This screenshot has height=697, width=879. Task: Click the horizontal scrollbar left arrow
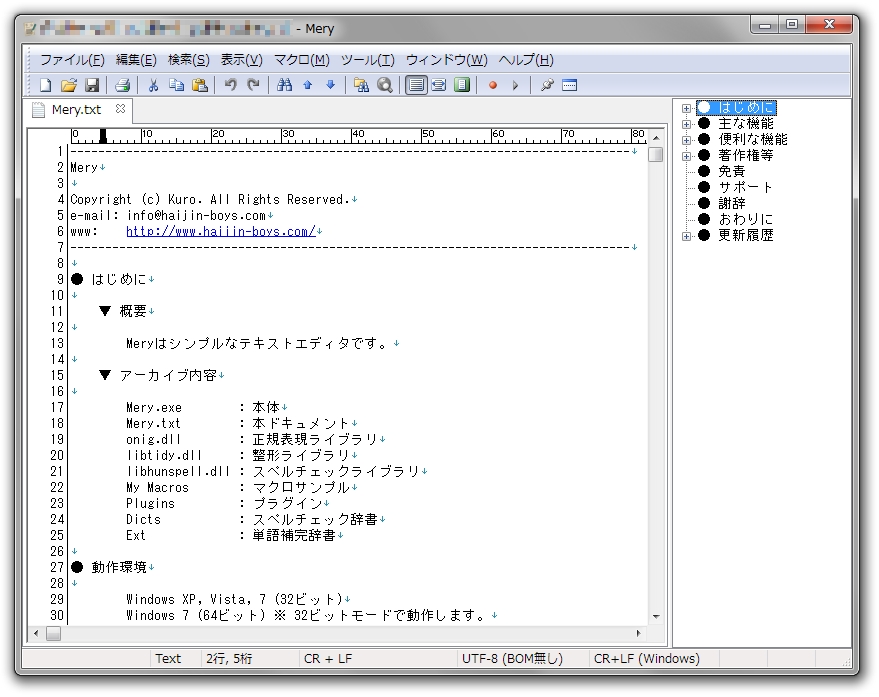36,634
